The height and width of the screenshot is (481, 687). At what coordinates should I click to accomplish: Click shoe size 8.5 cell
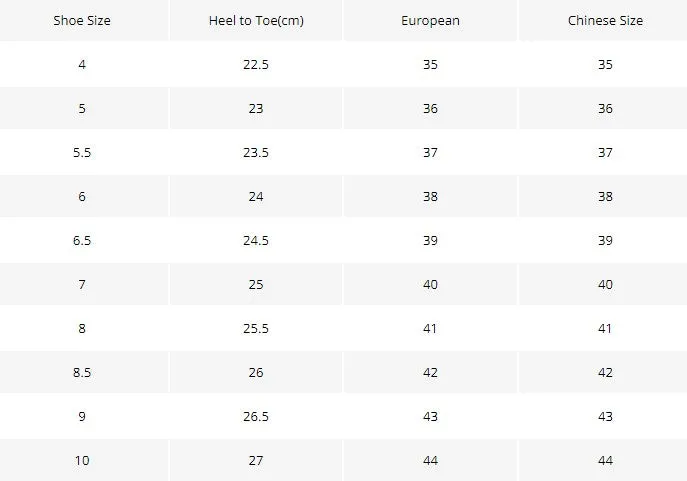82,372
